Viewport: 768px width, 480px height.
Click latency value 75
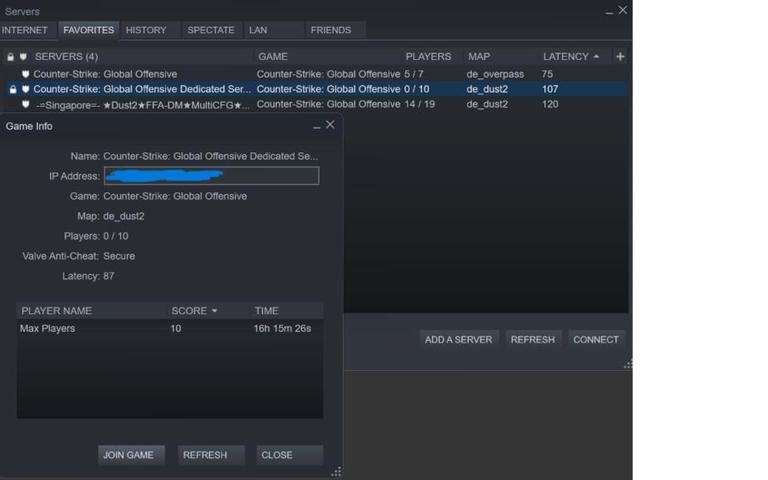[547, 74]
